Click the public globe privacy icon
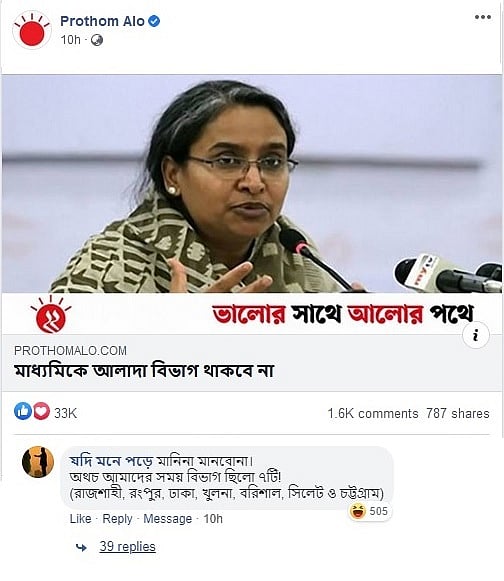 point(97,40)
